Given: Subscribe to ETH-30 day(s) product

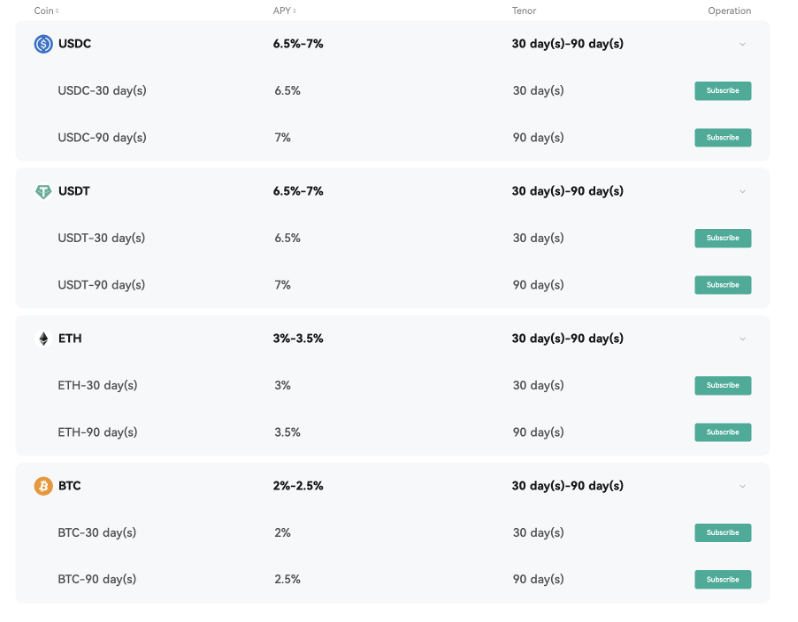Looking at the screenshot, I should (722, 385).
